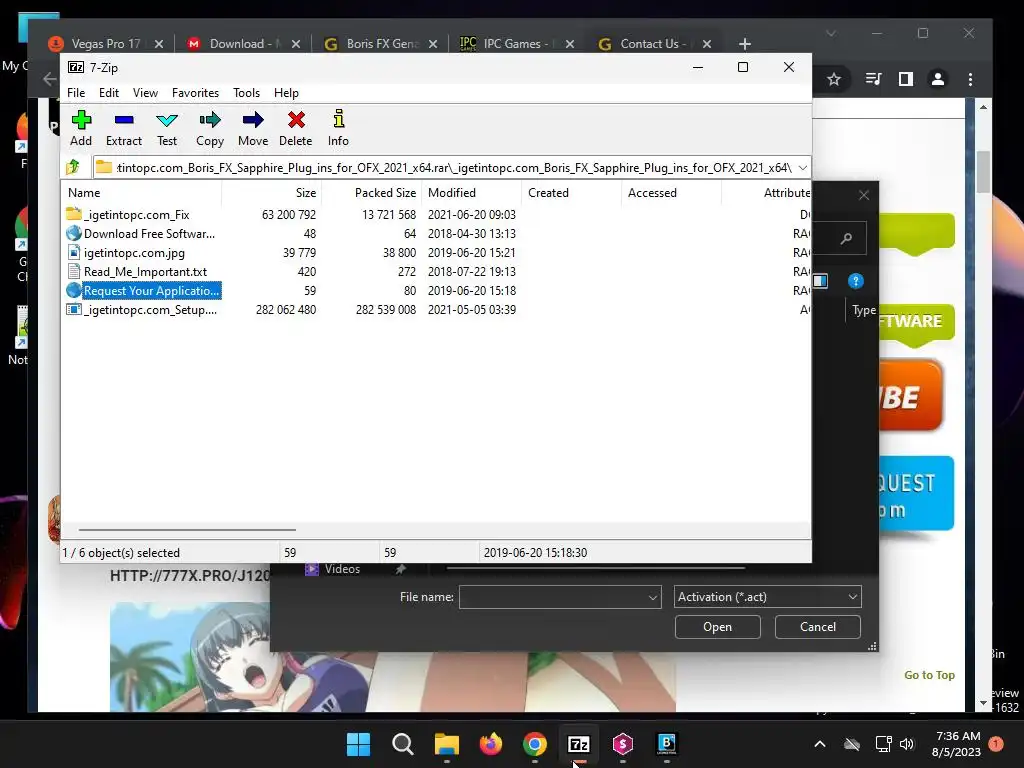Open a new browser tab

(744, 44)
